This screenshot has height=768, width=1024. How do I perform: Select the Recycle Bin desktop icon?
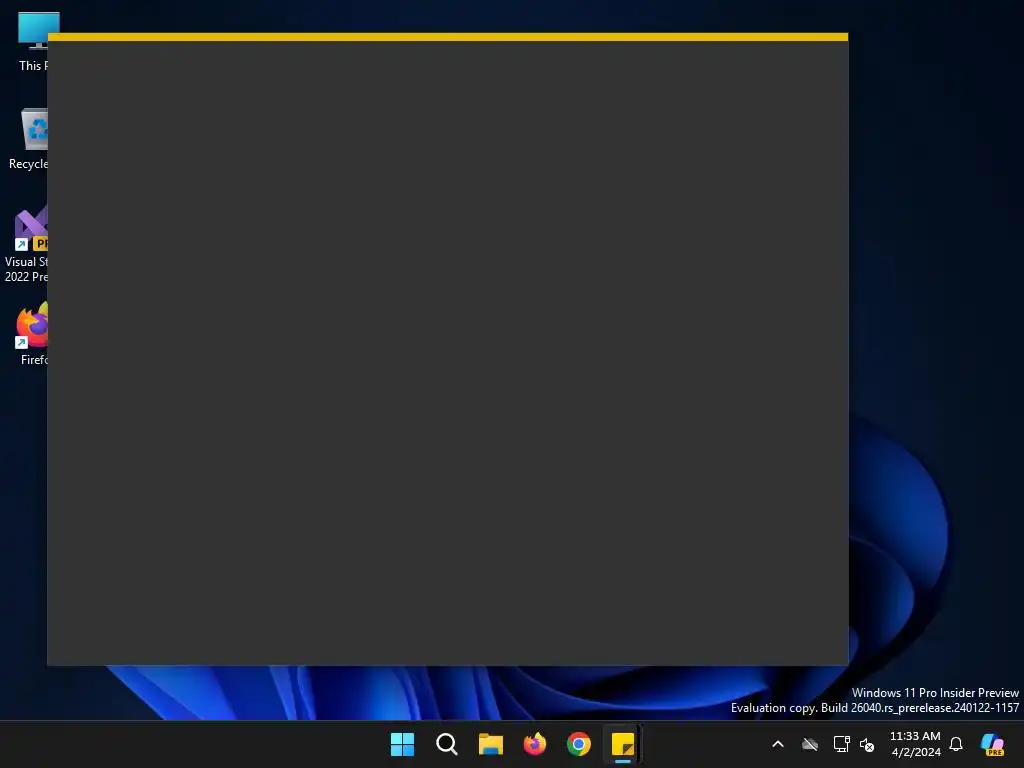(28, 139)
